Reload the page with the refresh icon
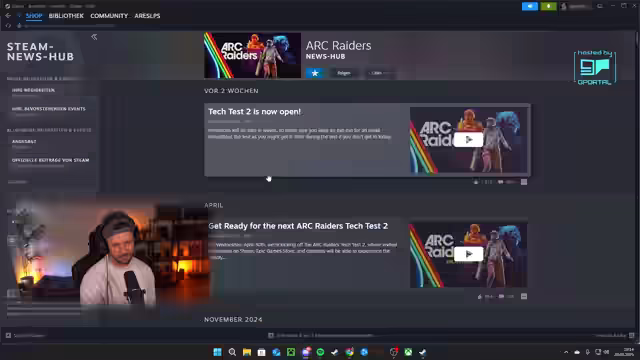 (8, 26)
